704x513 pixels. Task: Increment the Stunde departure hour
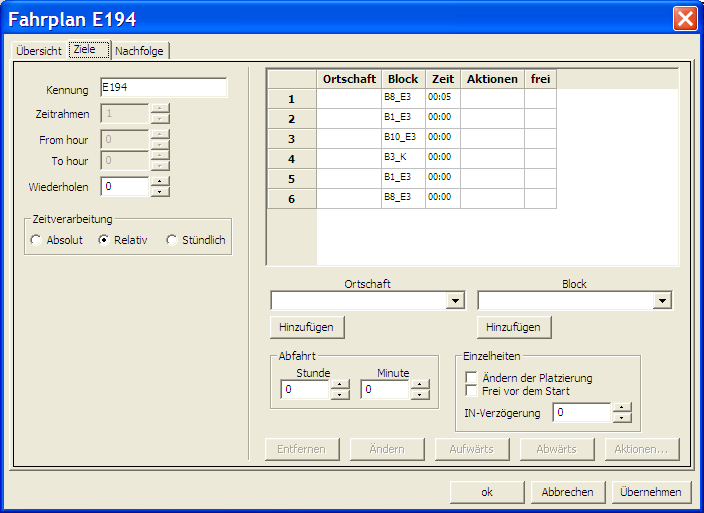(x=340, y=384)
